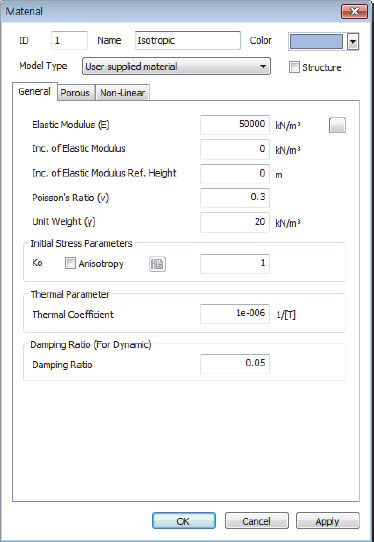The image size is (374, 542).
Task: Switch to the Porous tab
Action: pyautogui.click(x=75, y=93)
